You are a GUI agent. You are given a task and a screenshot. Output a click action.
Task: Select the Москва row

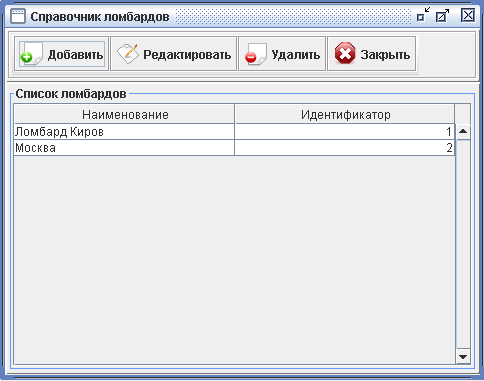coord(234,148)
